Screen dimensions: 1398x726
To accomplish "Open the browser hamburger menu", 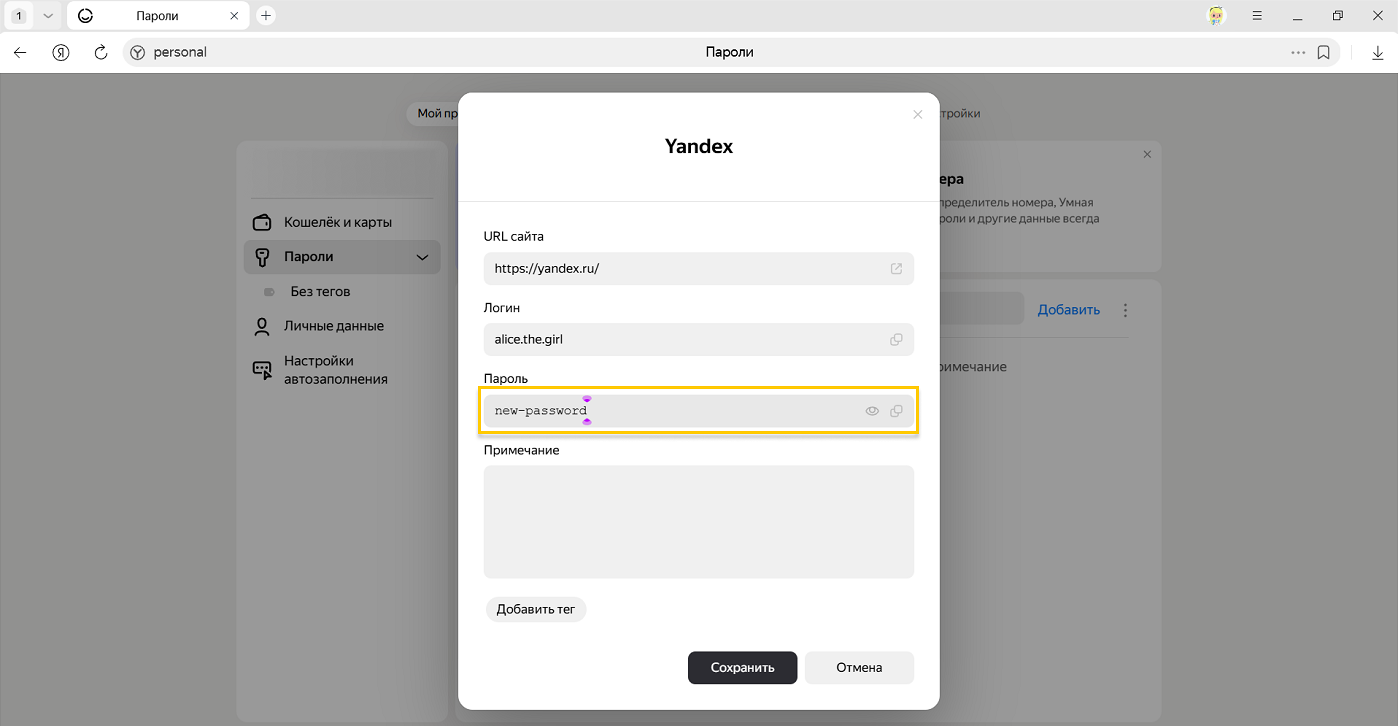I will tap(1257, 16).
